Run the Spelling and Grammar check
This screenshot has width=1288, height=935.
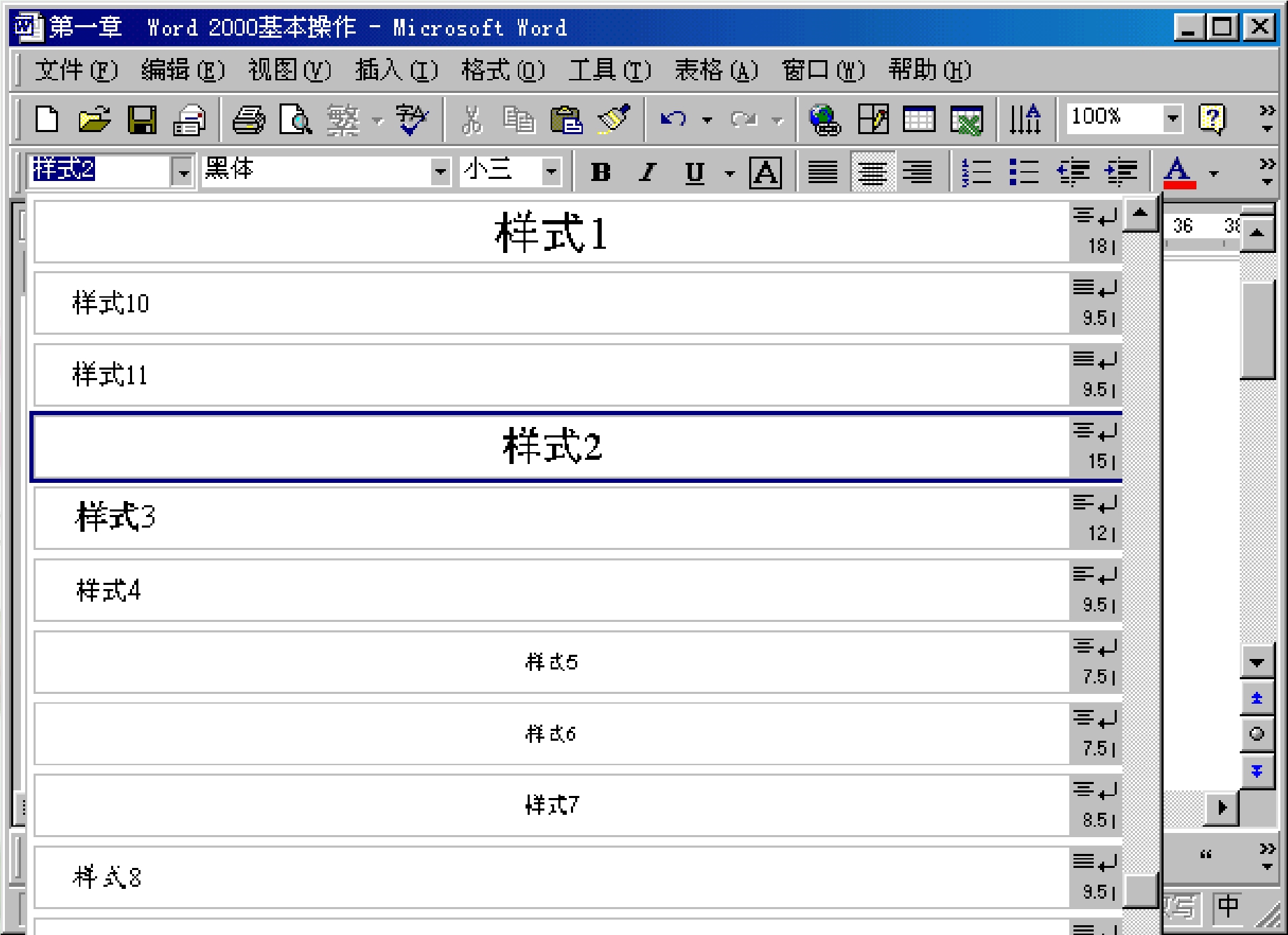tap(412, 119)
